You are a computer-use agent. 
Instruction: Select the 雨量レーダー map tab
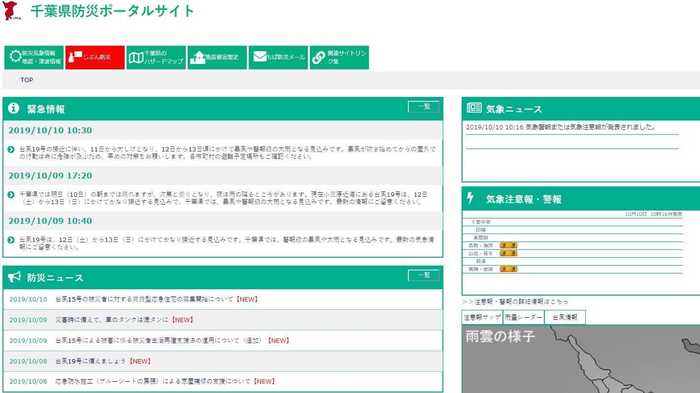click(x=524, y=317)
